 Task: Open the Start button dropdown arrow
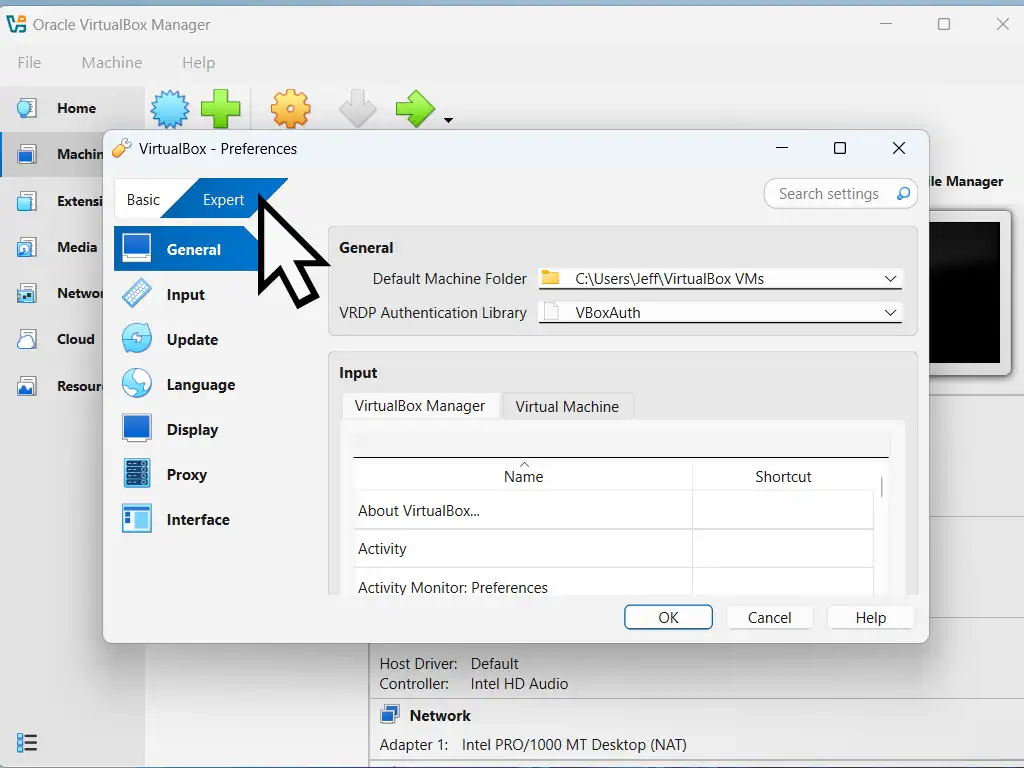[x=448, y=121]
